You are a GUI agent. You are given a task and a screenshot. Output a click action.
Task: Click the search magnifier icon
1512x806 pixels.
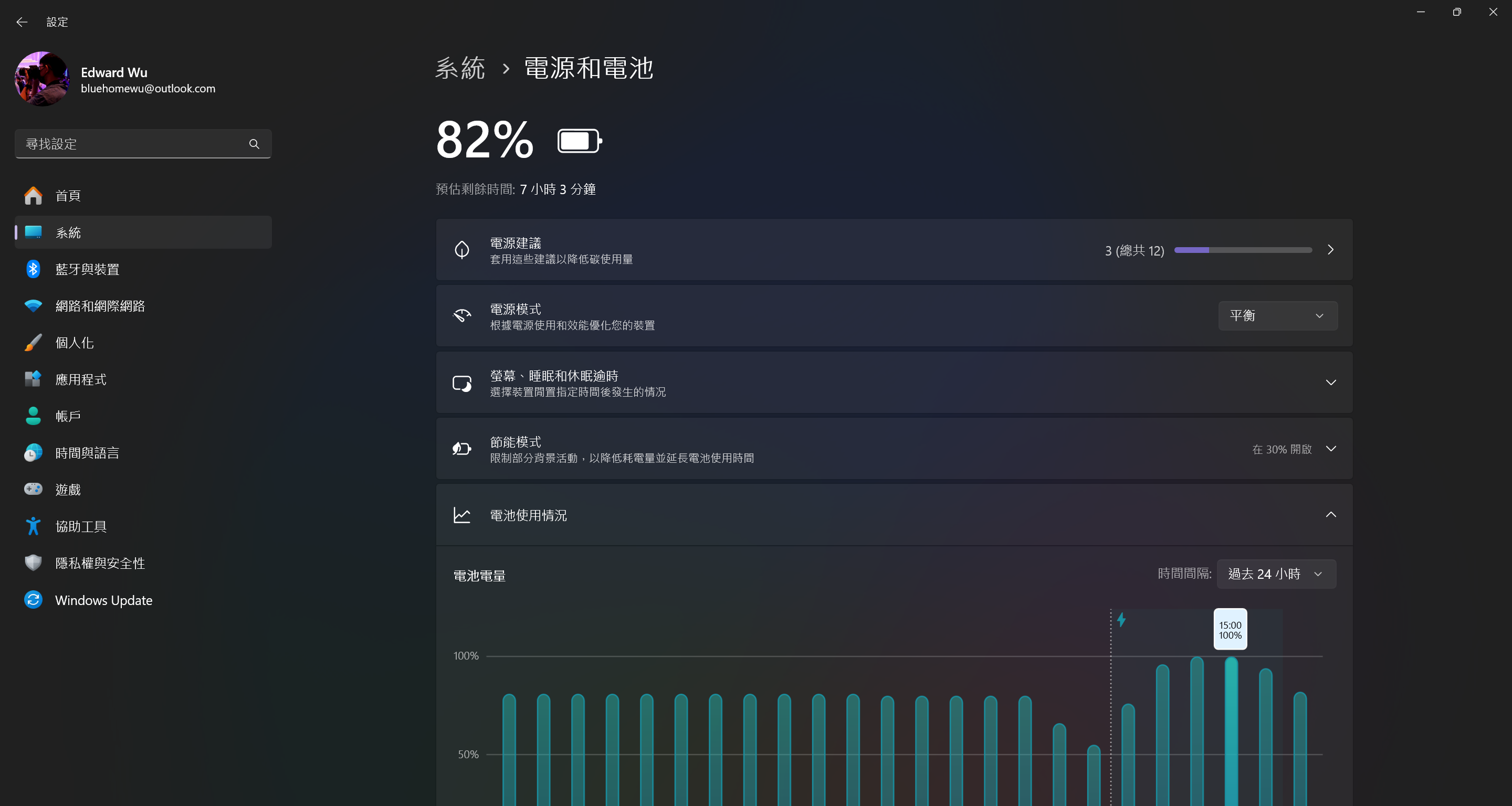click(x=254, y=144)
